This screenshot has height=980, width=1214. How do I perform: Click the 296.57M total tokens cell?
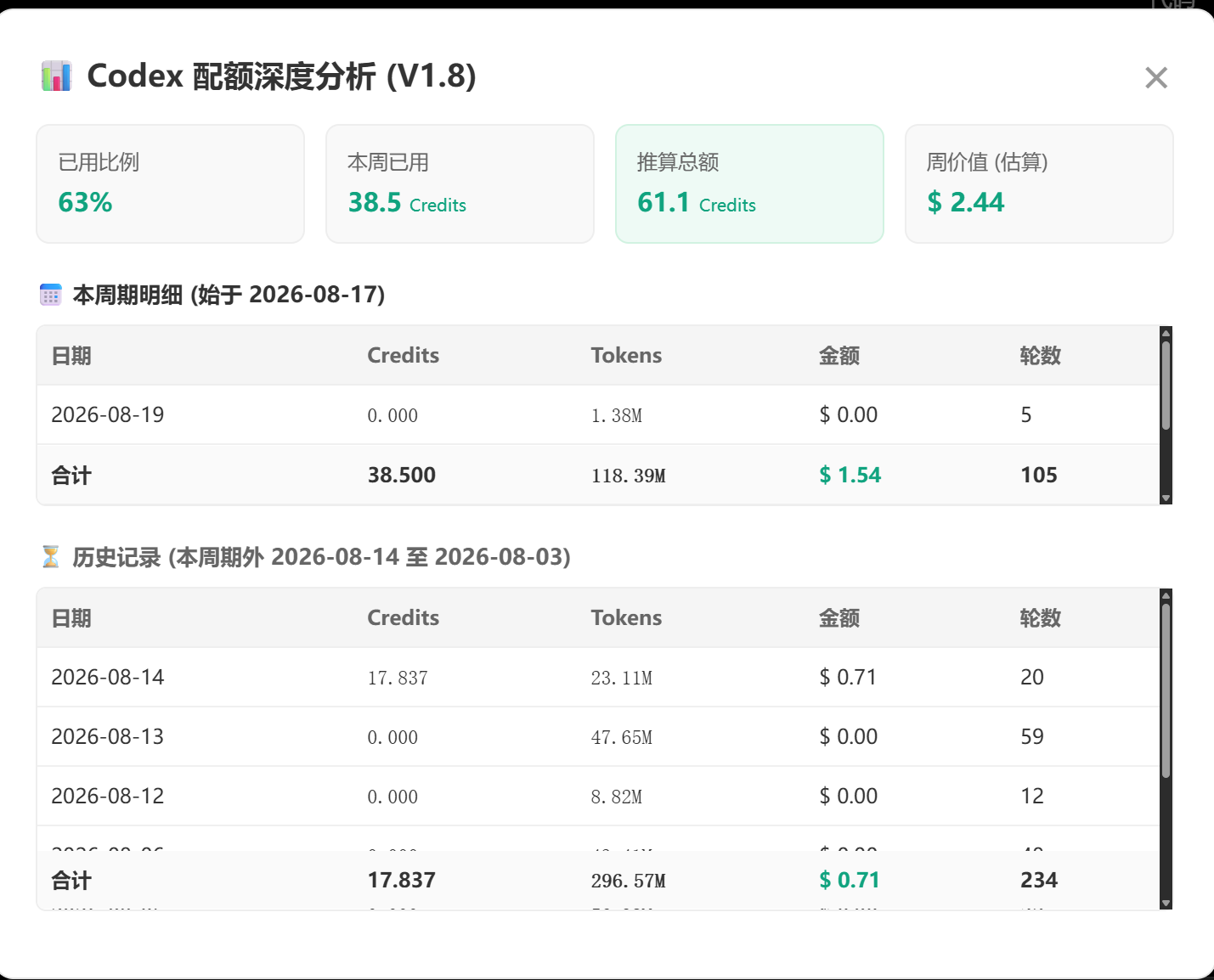pyautogui.click(x=629, y=881)
